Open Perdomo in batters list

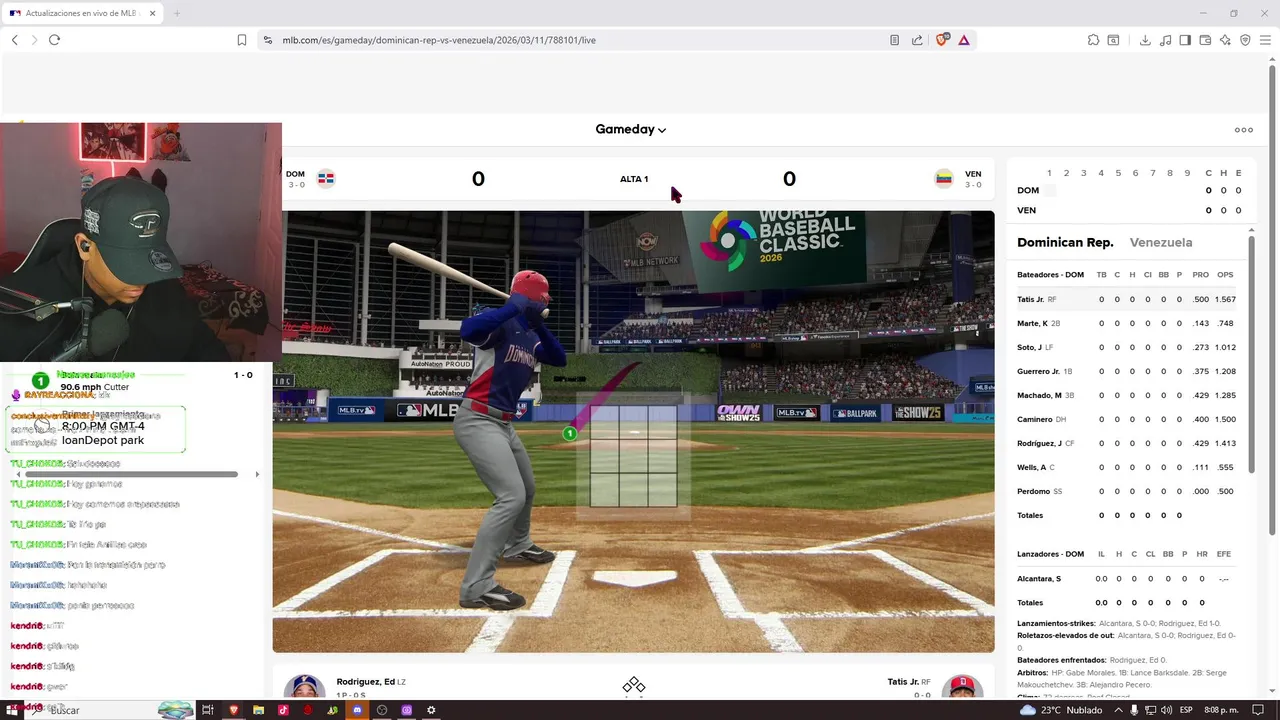pyautogui.click(x=1033, y=492)
